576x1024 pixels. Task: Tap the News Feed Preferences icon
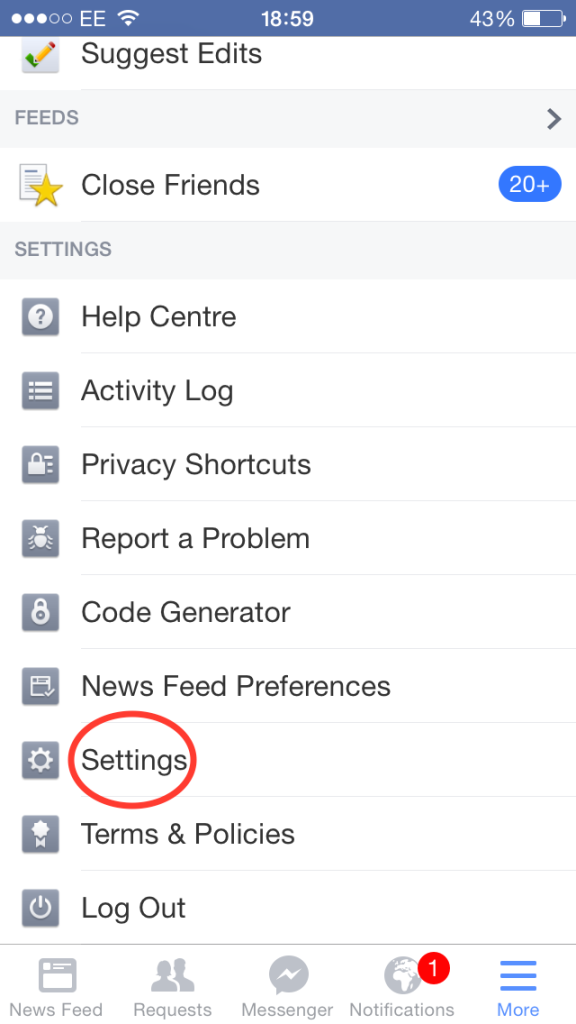40,686
